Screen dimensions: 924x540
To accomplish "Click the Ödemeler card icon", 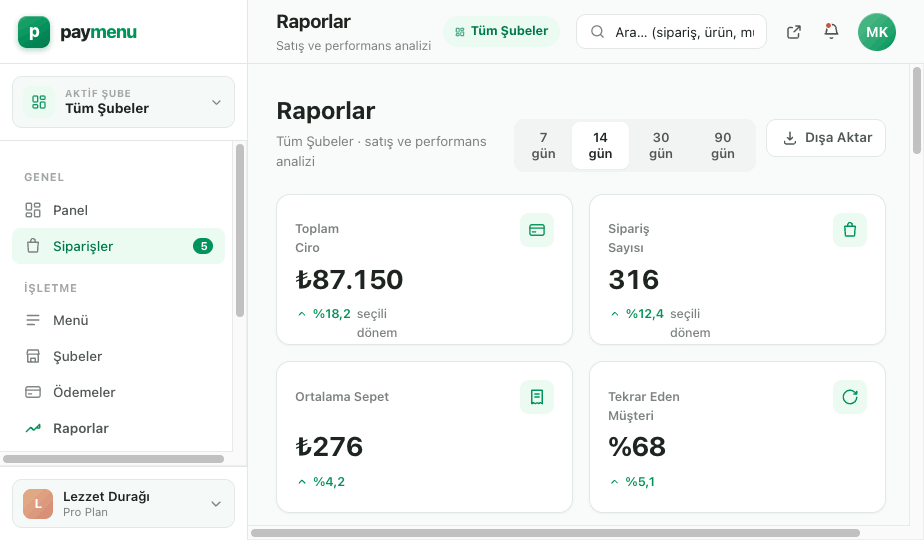I will 33,392.
